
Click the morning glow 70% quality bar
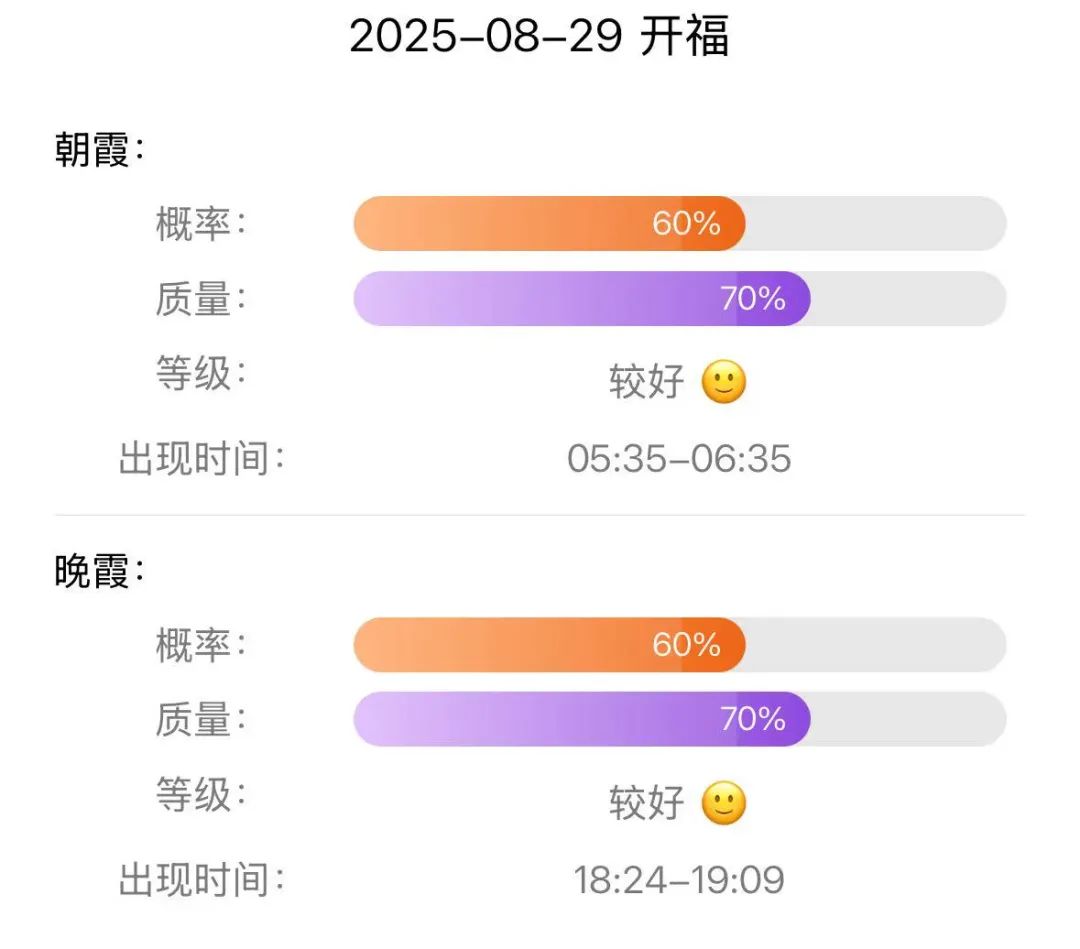click(680, 298)
